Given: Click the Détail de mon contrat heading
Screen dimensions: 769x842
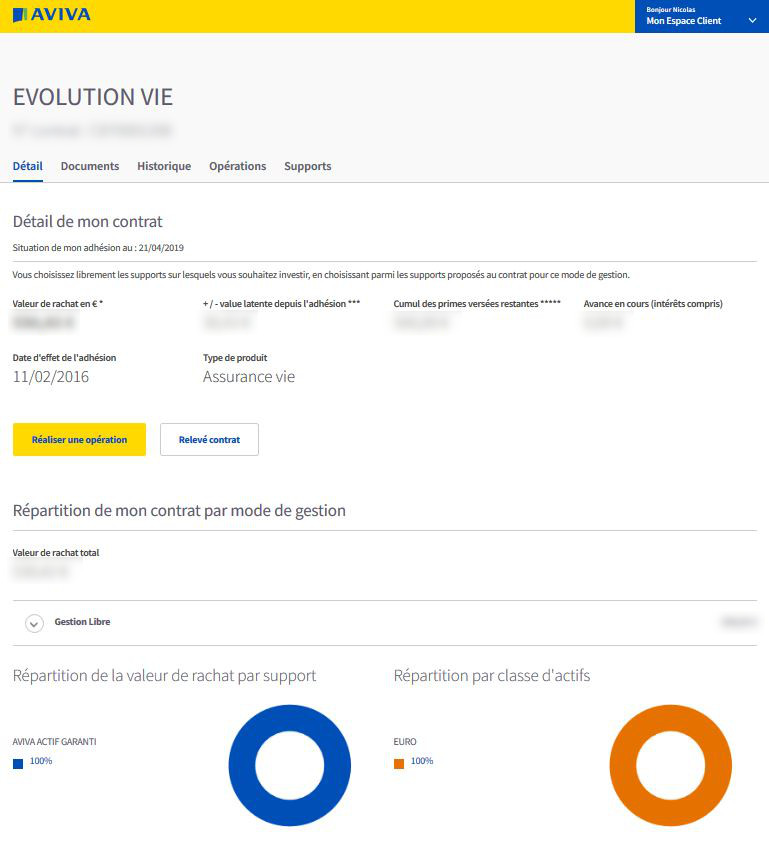Looking at the screenshot, I should click(88, 222).
